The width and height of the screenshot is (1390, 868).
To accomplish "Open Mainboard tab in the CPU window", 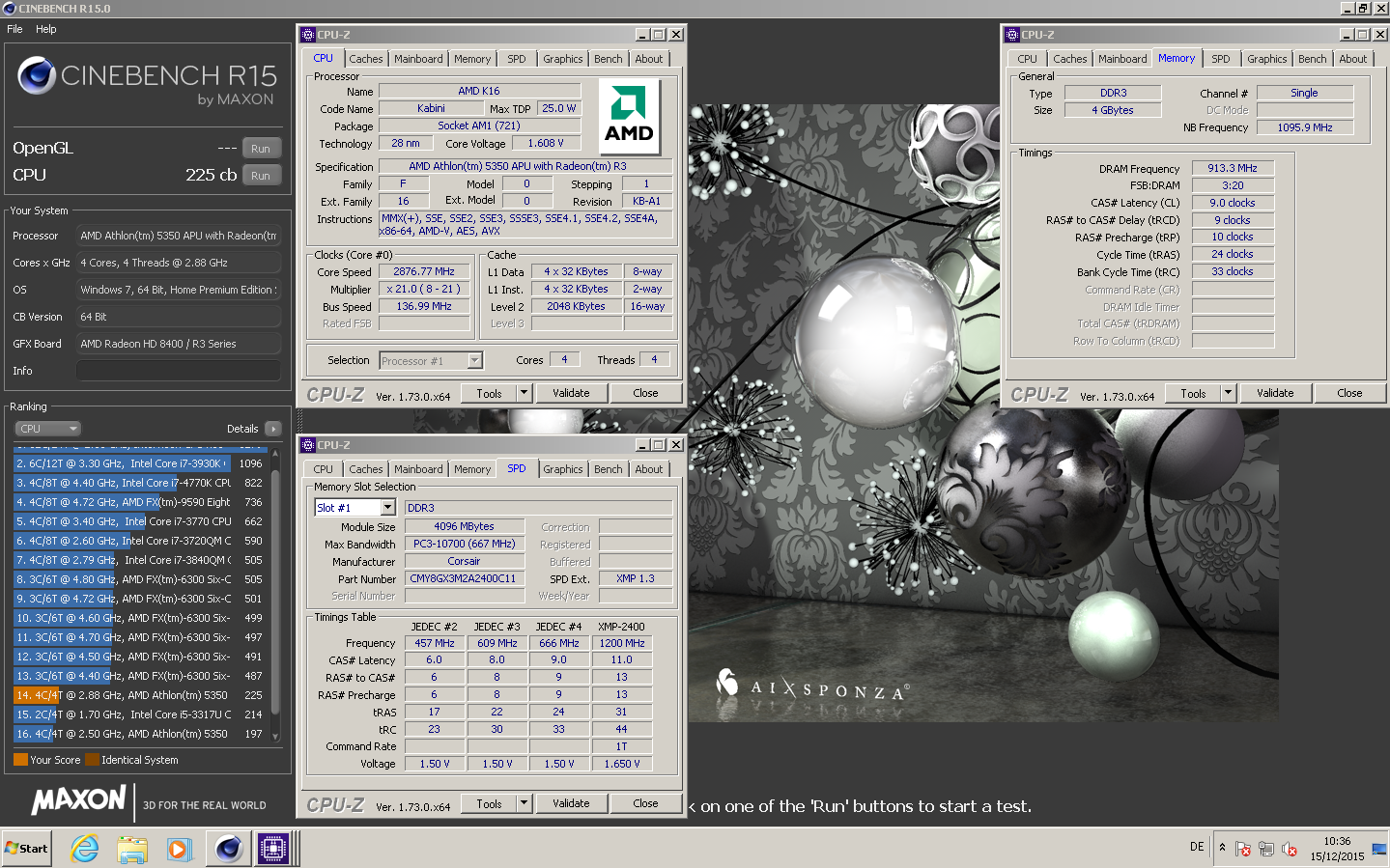I will 418,59.
